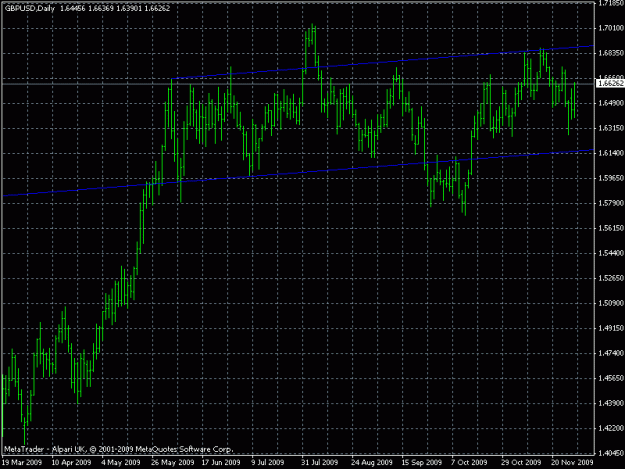The image size is (625, 469).
Task: Click the 15 Sep 2009 date label
Action: (x=422, y=463)
